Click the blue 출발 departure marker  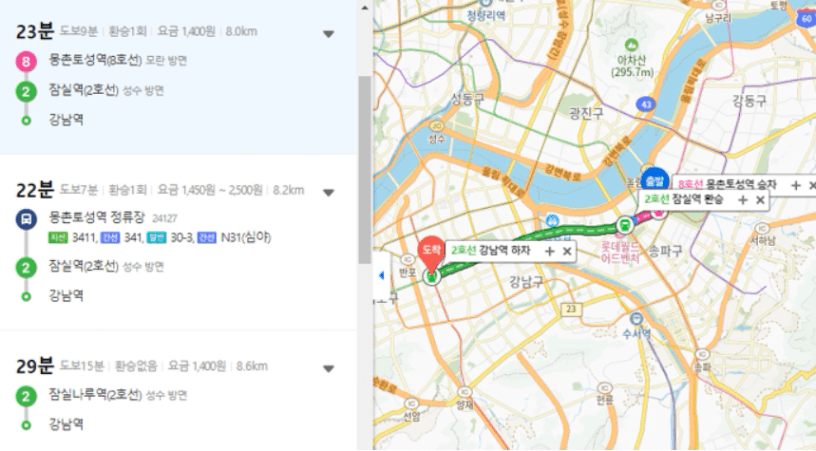(653, 178)
